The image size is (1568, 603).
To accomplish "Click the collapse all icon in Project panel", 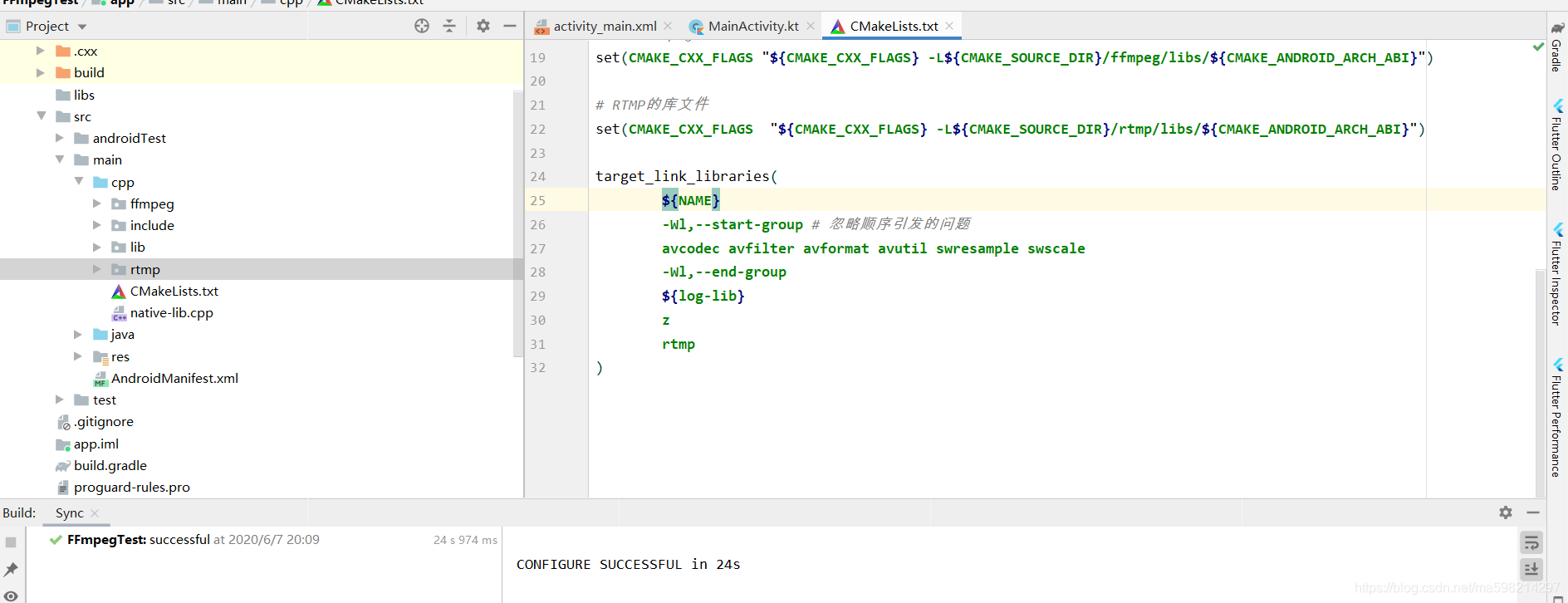I will pos(449,26).
